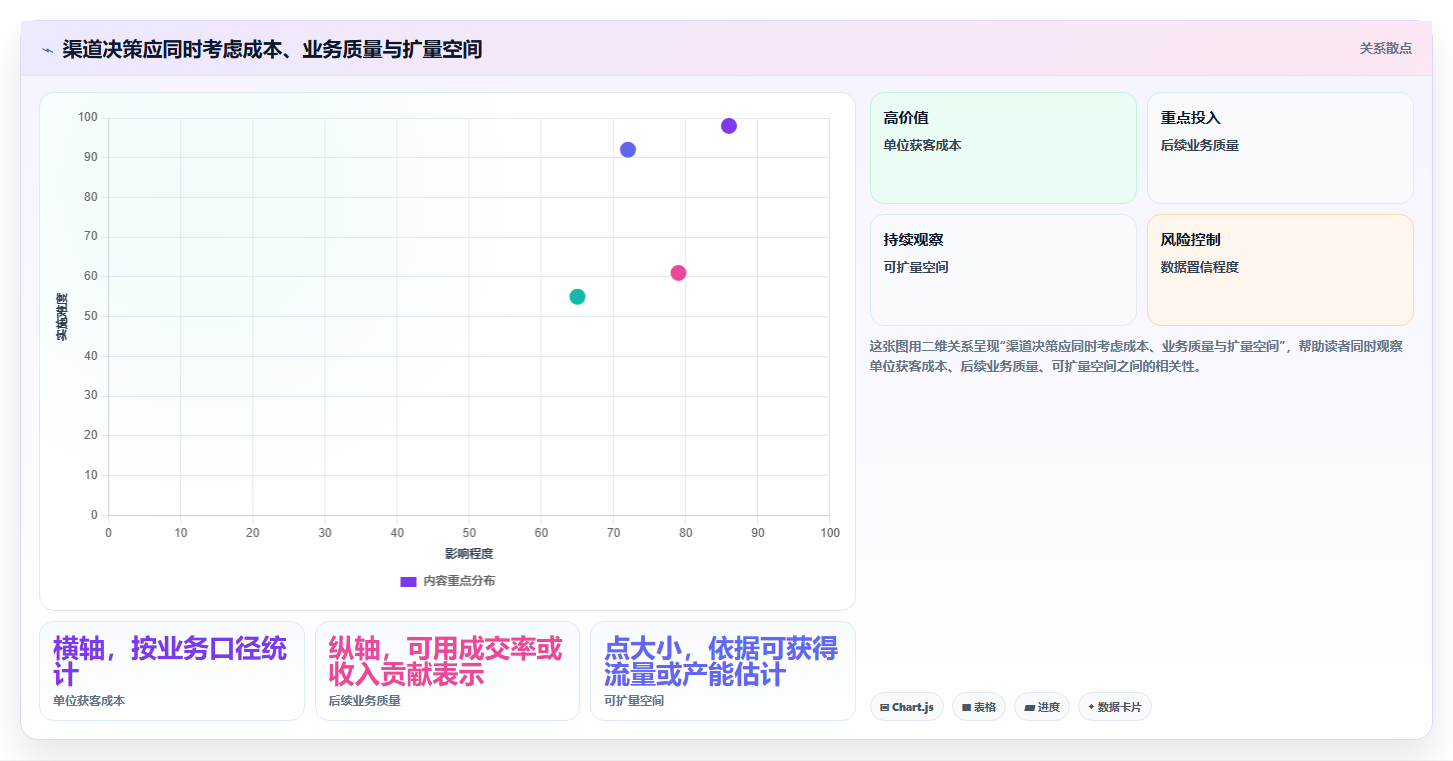
Task: Select the 重点投入 card
Action: point(1280,148)
